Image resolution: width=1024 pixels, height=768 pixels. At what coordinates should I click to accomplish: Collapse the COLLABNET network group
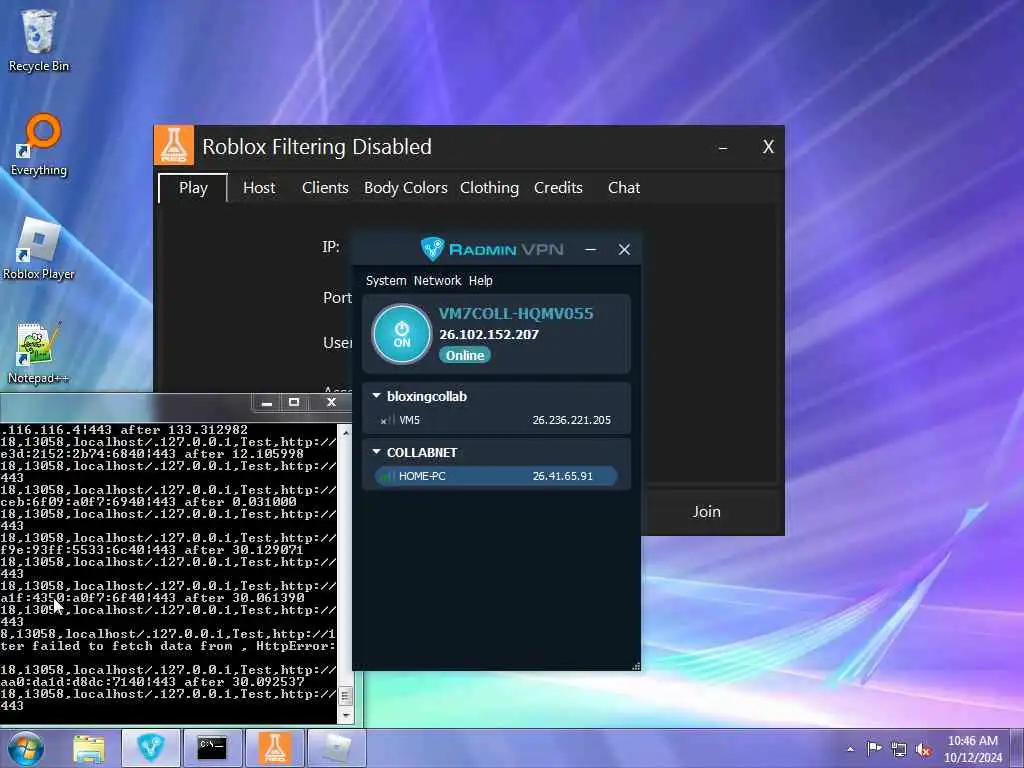(376, 452)
